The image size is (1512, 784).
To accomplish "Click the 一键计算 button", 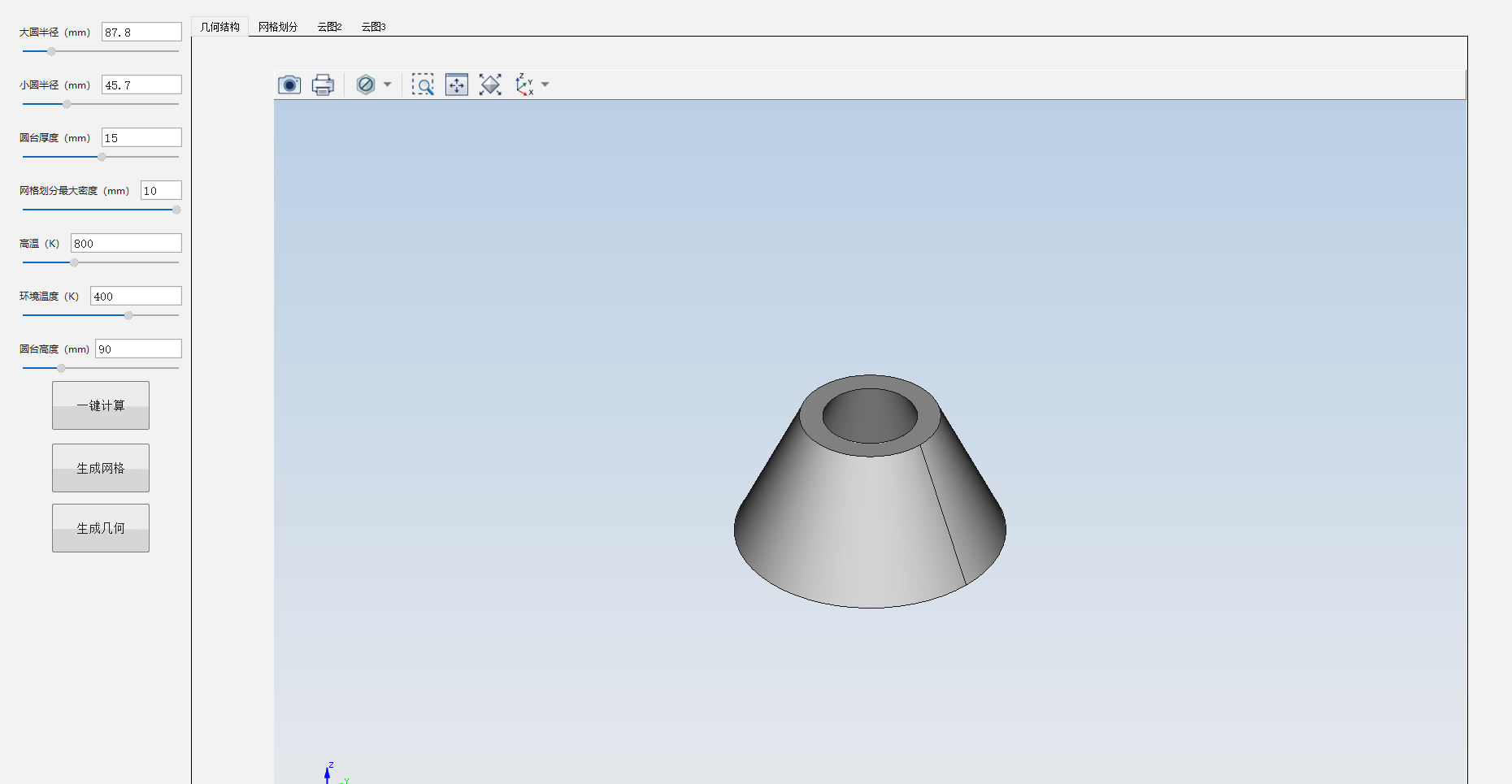I will (x=101, y=405).
